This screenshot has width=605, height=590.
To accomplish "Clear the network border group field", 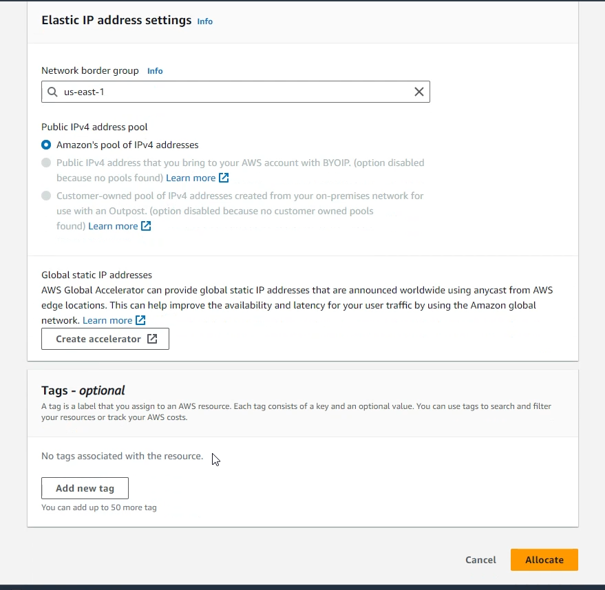I will point(419,92).
